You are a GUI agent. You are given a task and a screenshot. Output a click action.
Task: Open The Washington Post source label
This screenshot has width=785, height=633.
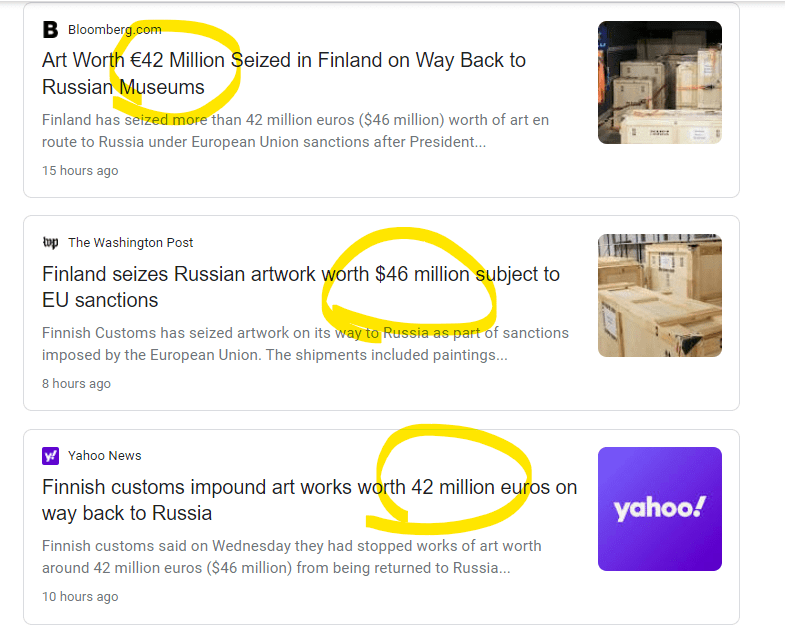pyautogui.click(x=130, y=243)
